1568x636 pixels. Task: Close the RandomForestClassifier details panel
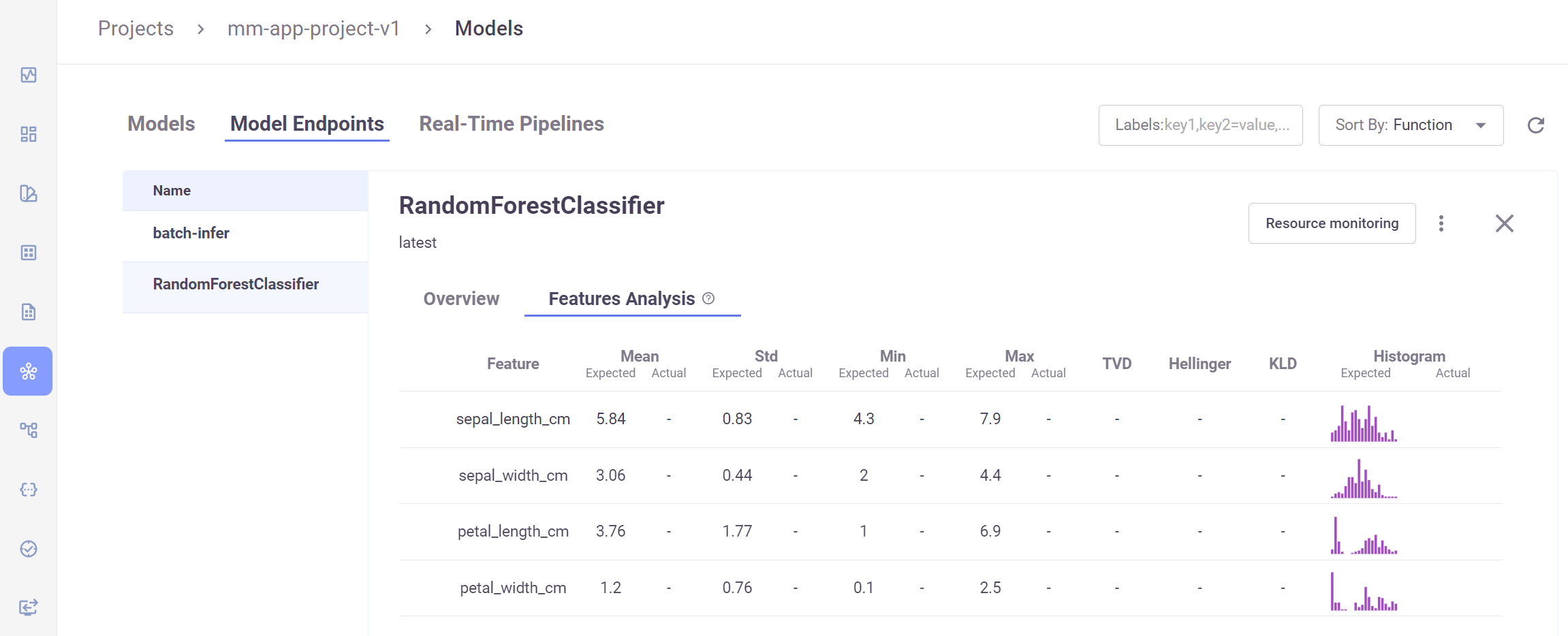point(1505,223)
